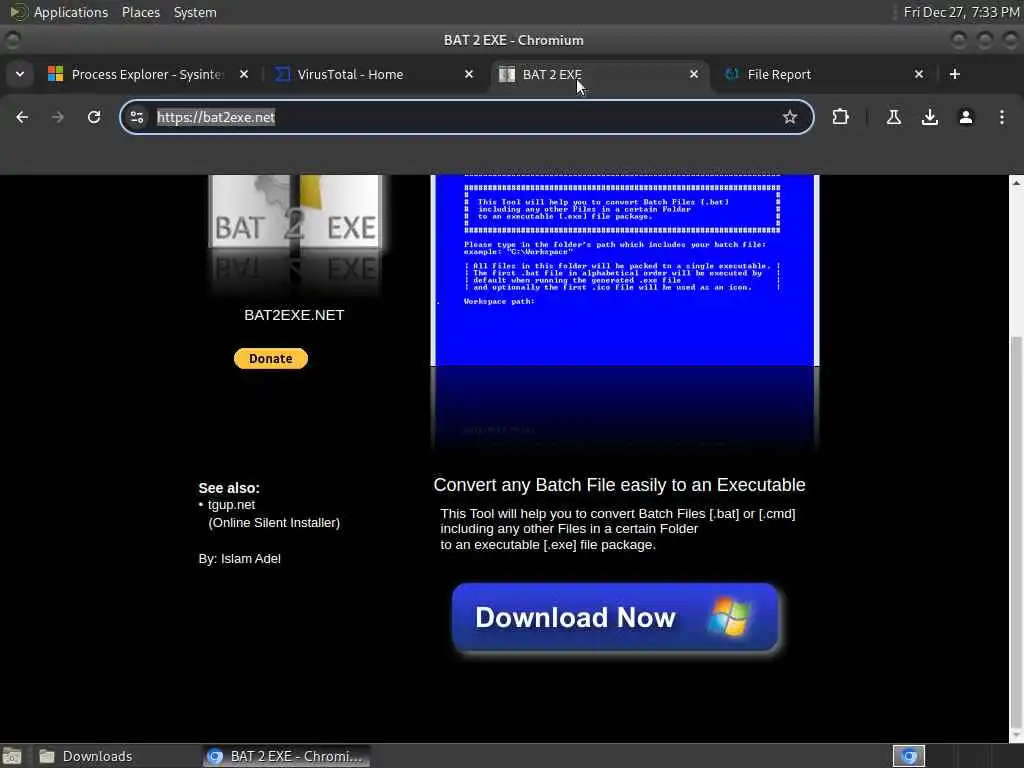Click the 'Convert any Batch File easily' heading

(619, 485)
